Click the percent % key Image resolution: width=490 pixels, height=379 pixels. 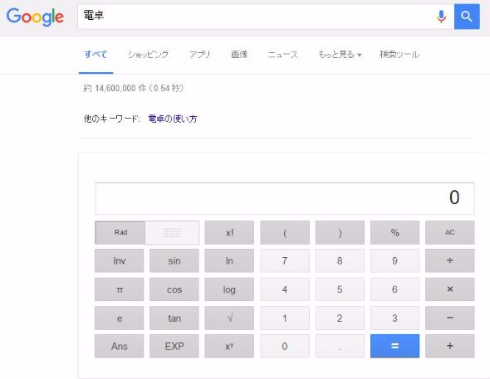click(x=395, y=232)
